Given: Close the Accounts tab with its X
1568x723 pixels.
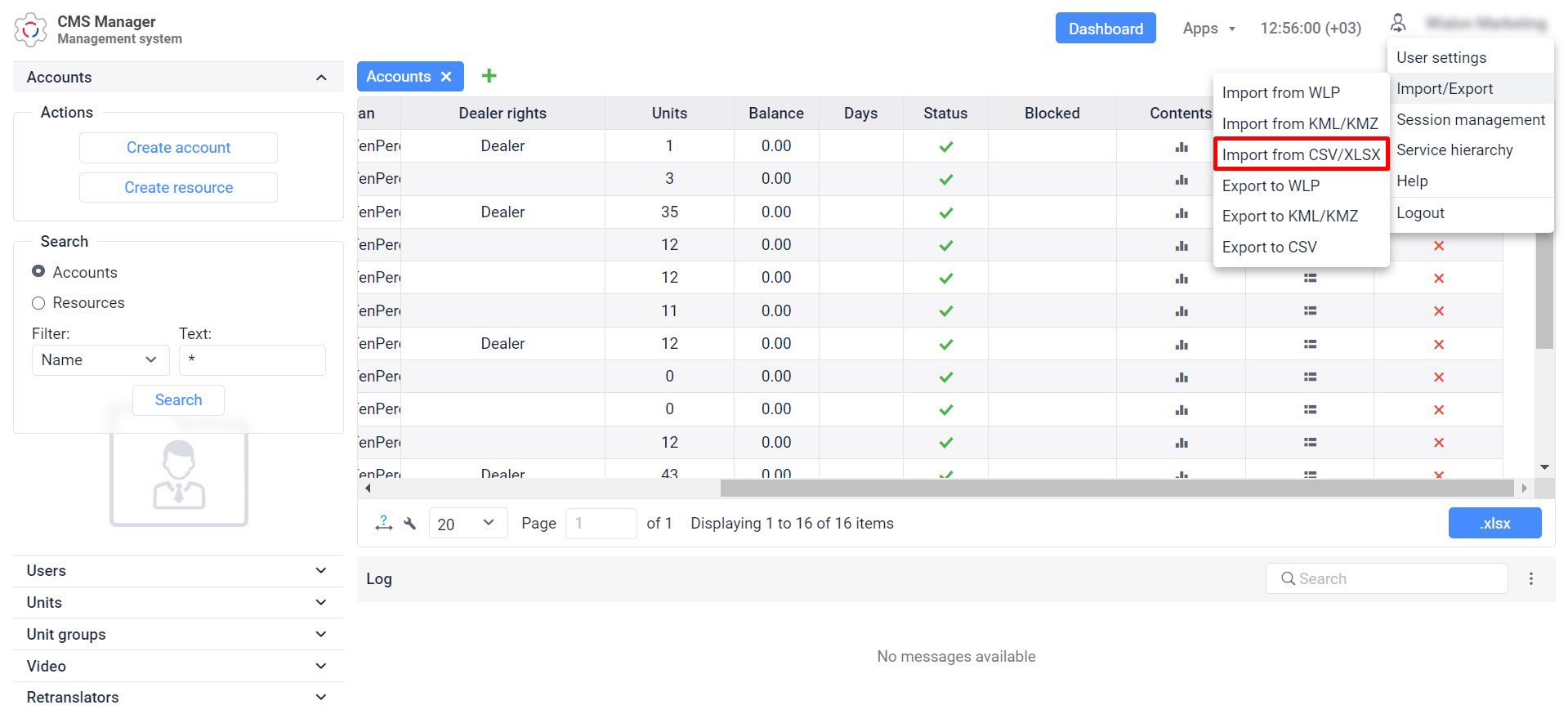Looking at the screenshot, I should pos(446,77).
